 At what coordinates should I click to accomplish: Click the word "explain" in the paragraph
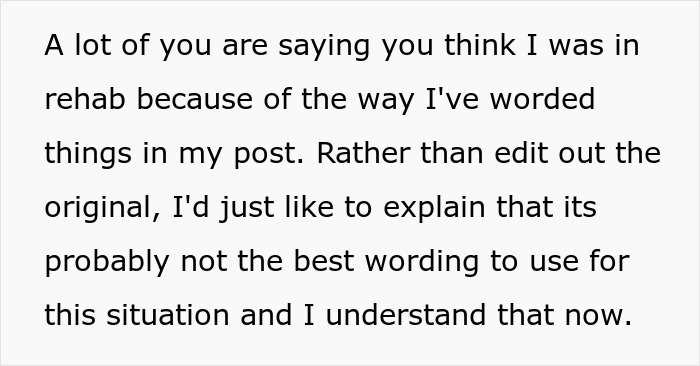[x=434, y=209]
